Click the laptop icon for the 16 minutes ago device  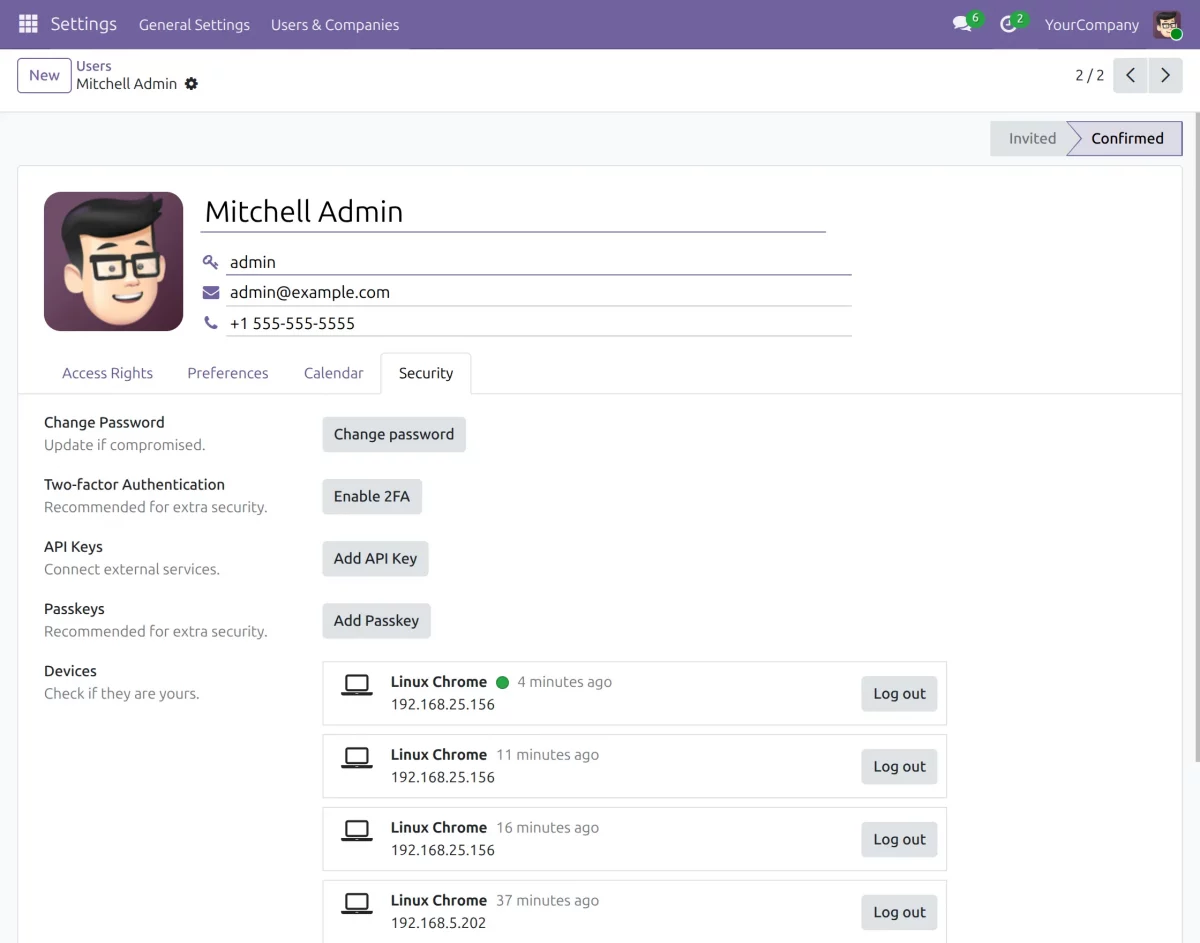pyautogui.click(x=357, y=831)
